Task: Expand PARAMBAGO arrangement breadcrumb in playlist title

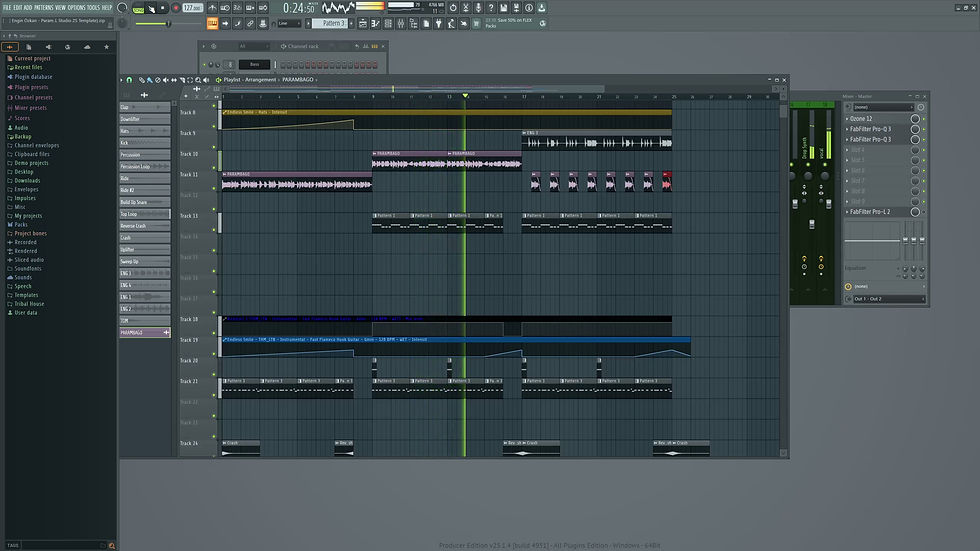Action: tap(298, 80)
